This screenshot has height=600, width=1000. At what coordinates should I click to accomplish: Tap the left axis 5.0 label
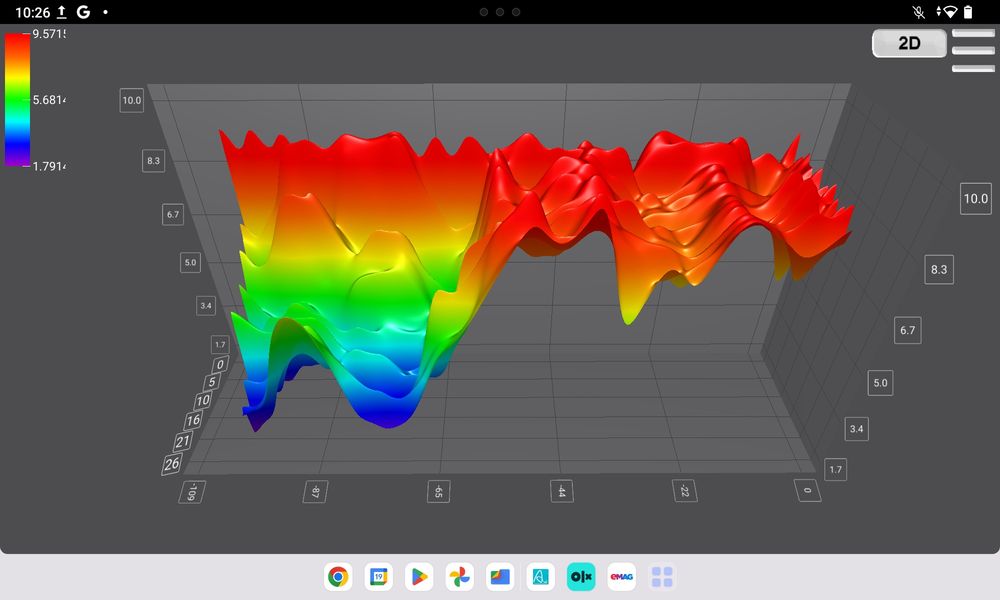point(190,262)
